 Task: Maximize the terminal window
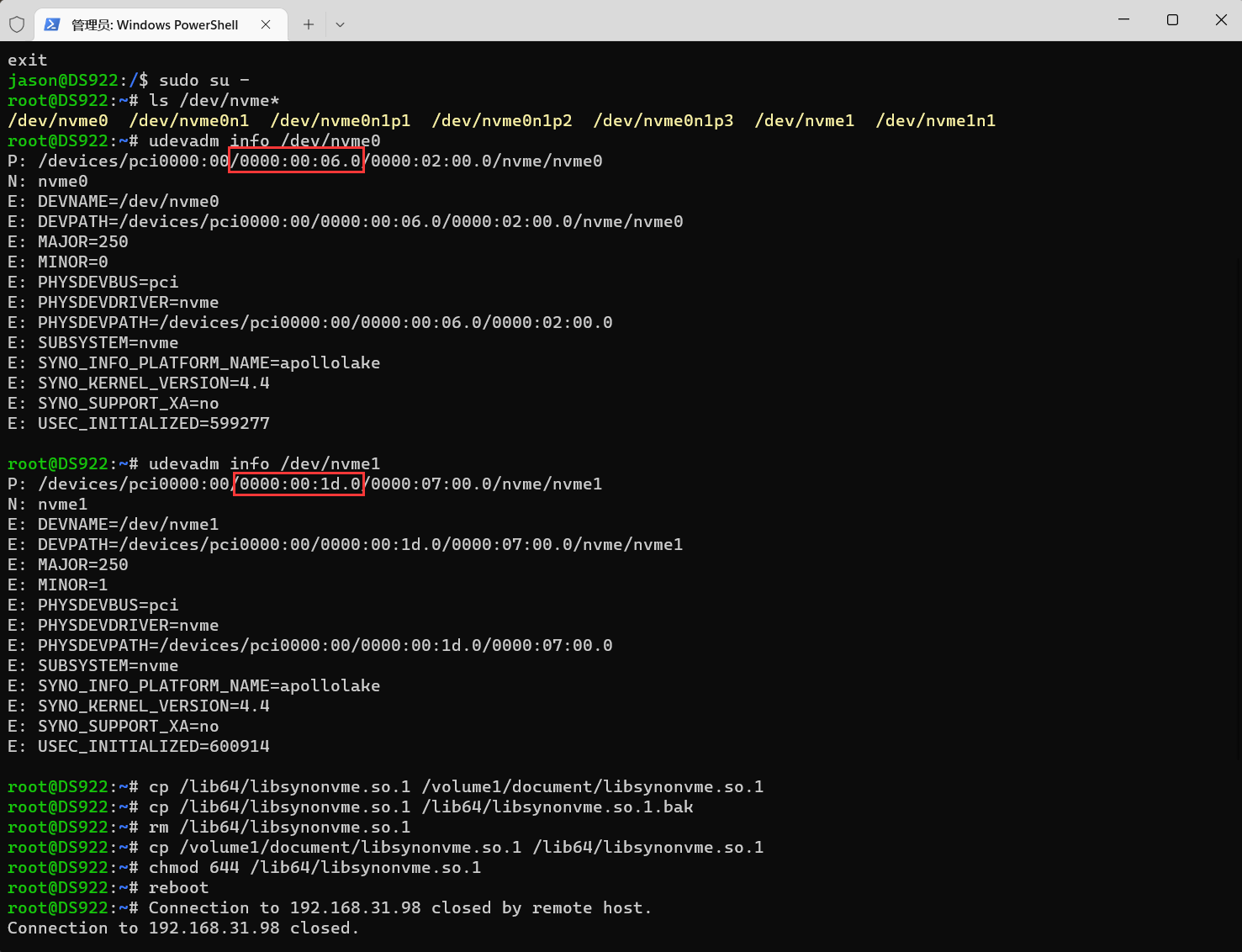1172,19
